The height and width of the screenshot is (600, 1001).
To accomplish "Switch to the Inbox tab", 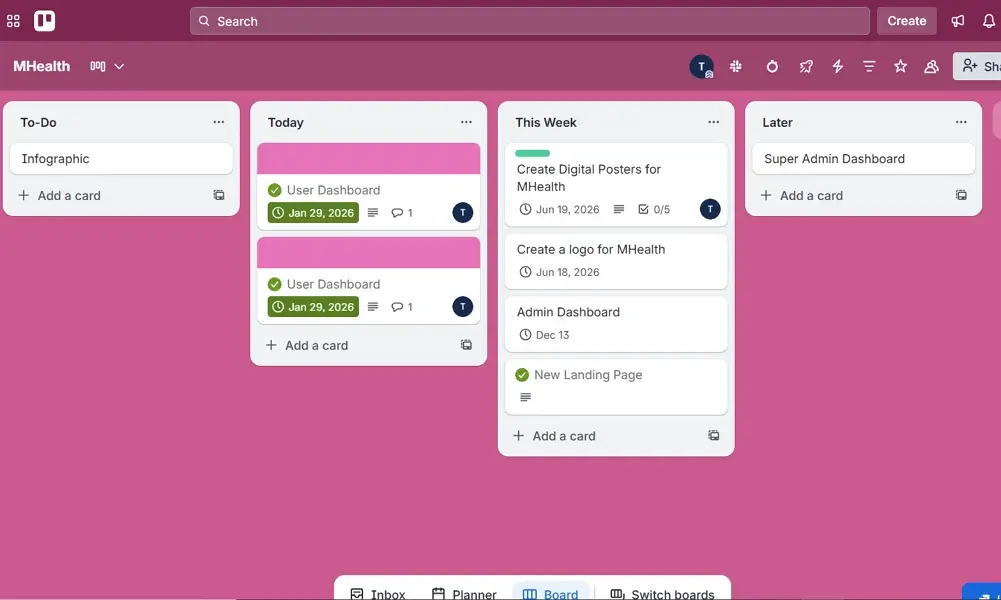I will (x=378, y=592).
